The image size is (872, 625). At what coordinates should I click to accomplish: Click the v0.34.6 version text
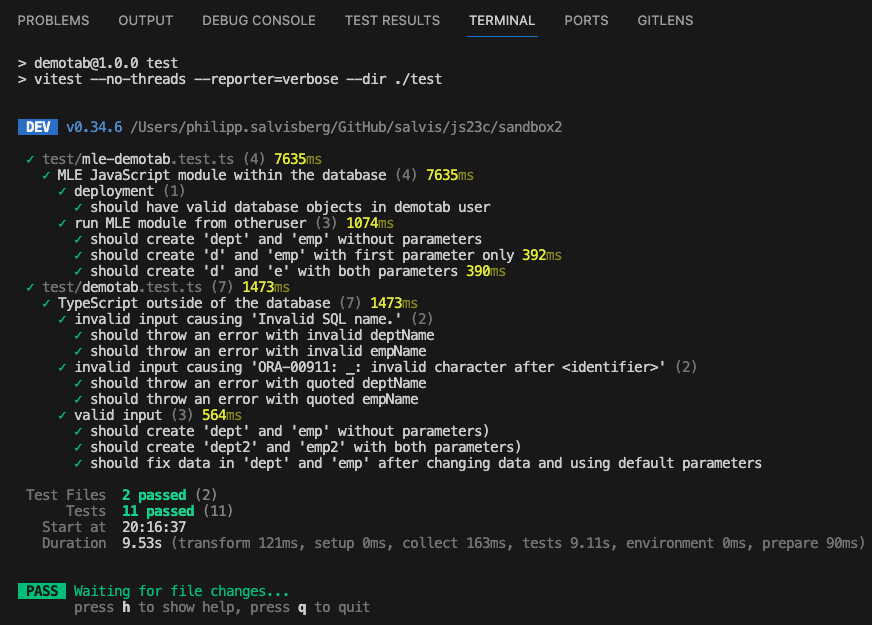point(94,127)
